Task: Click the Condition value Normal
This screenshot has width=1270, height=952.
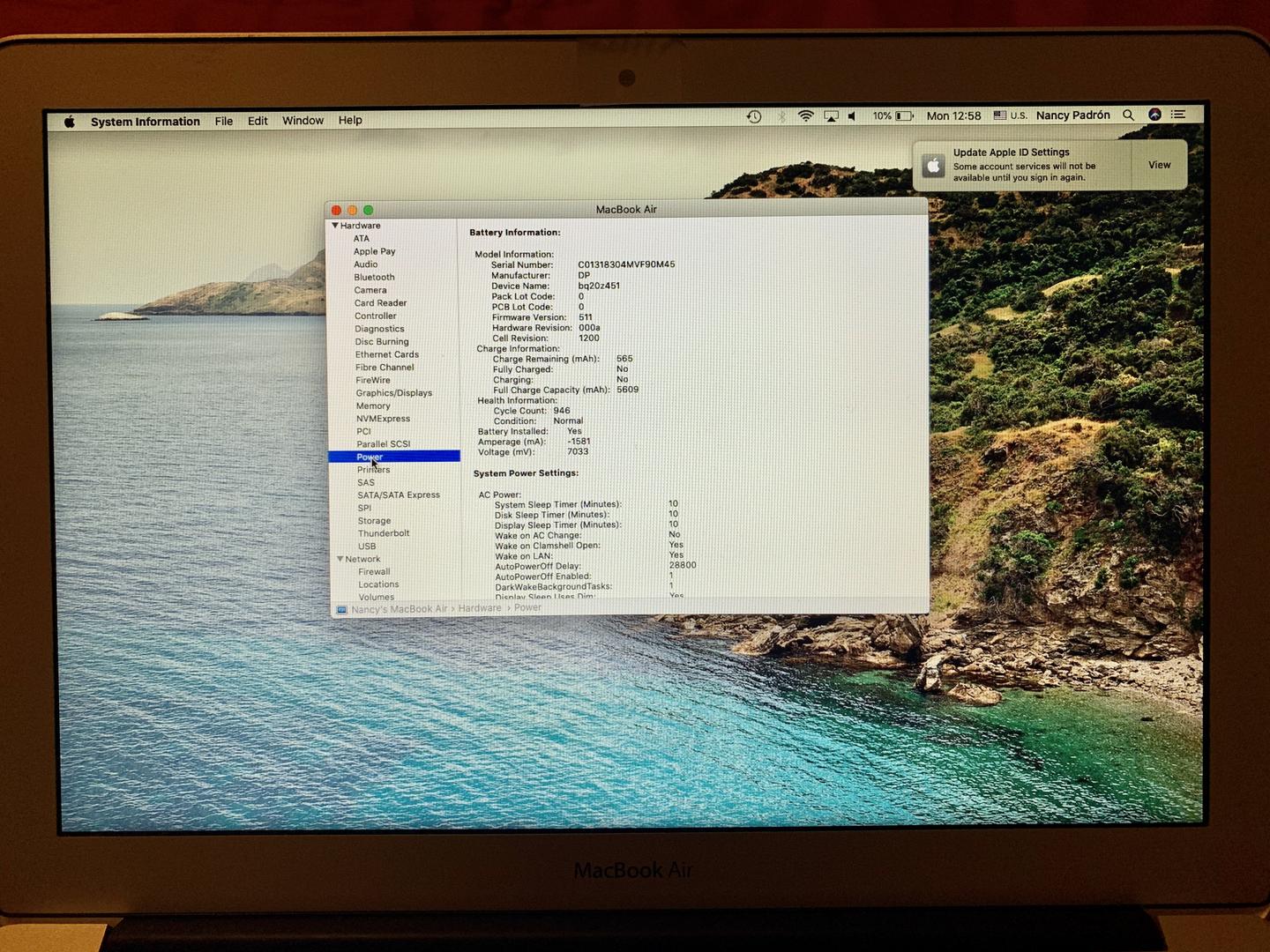Action: coord(568,420)
